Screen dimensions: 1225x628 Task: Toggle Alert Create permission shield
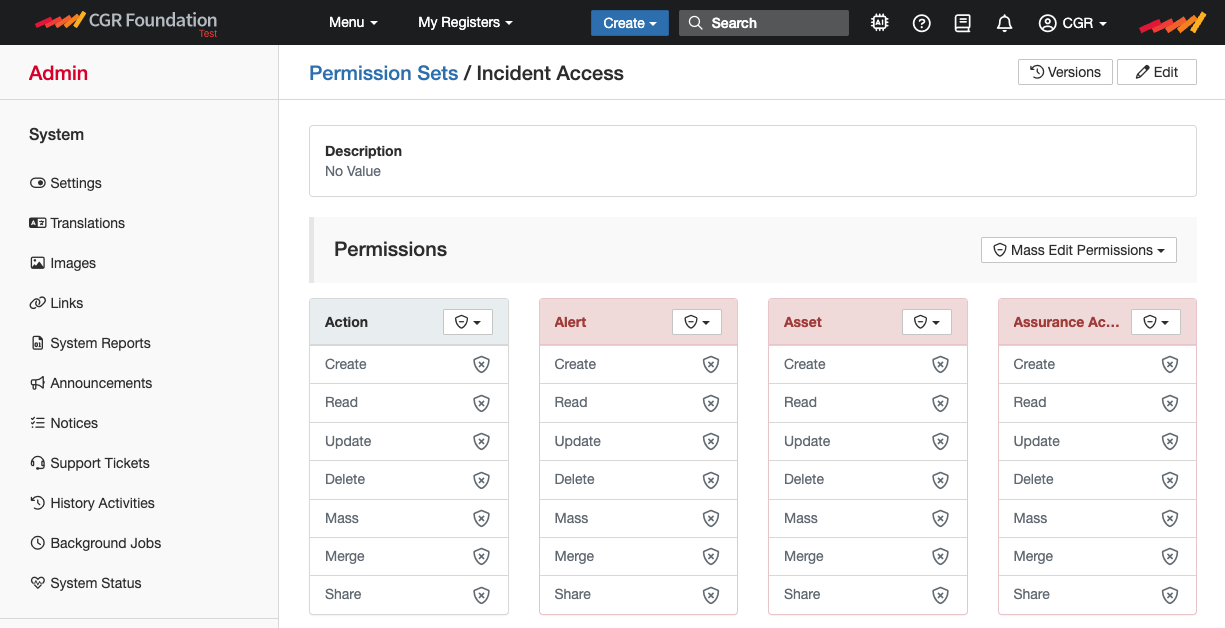pos(711,365)
